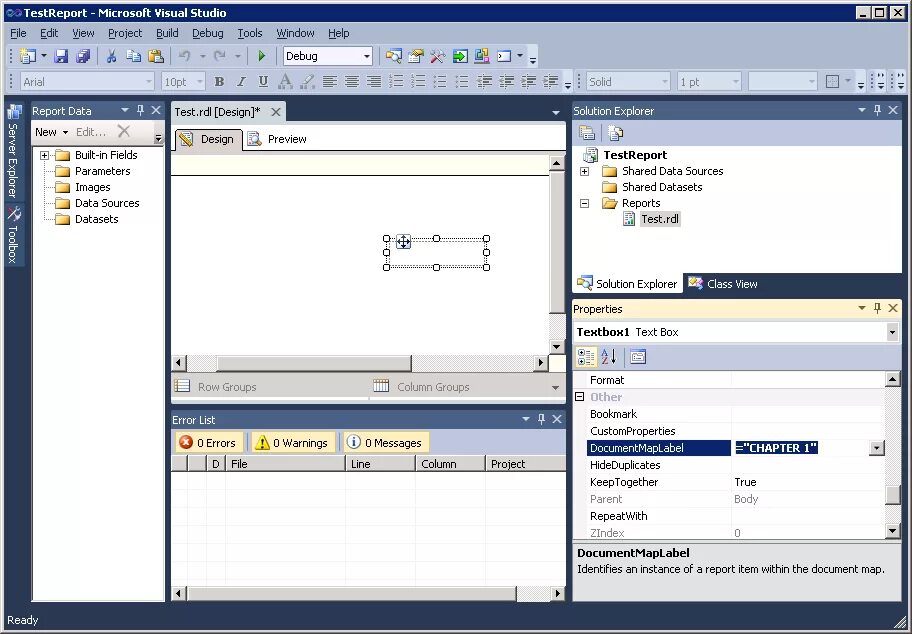Click the Copy icon in toolbar

(x=133, y=56)
